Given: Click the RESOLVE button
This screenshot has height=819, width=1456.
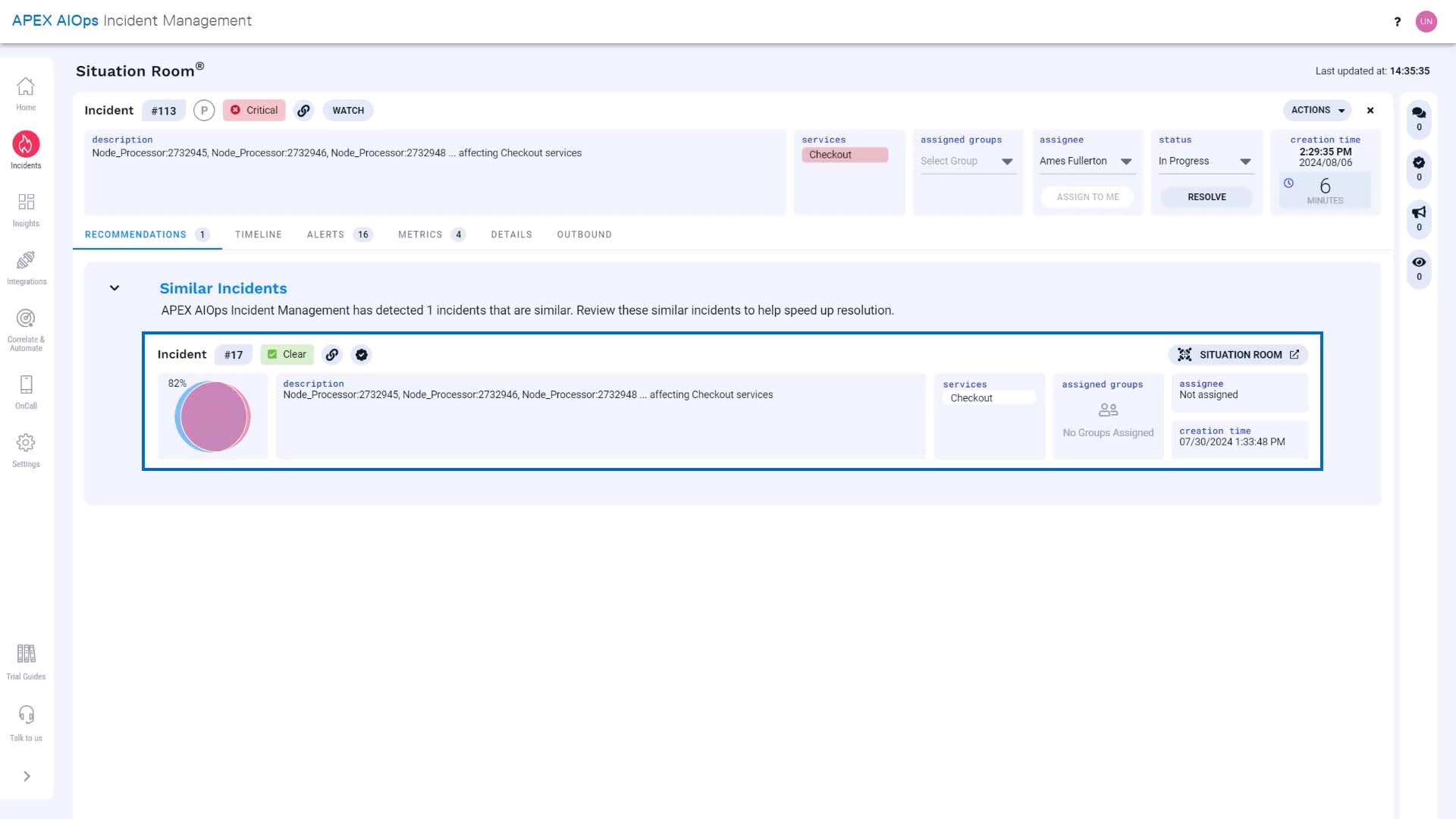Looking at the screenshot, I should tap(1207, 197).
